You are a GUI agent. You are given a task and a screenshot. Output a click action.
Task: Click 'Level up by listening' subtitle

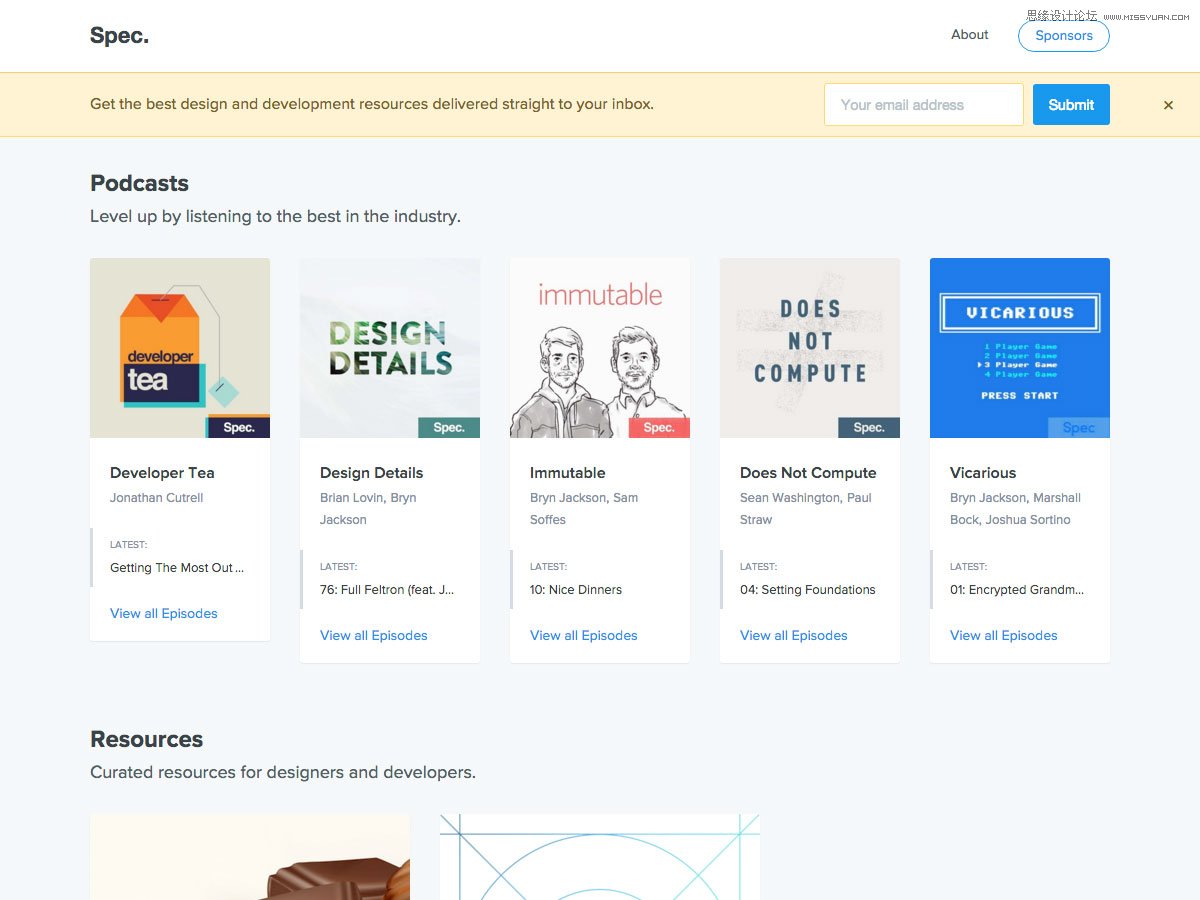(275, 217)
